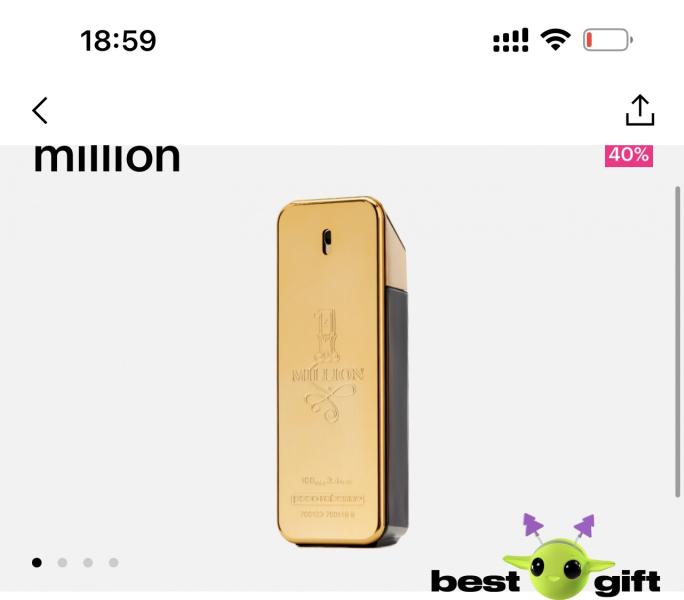This screenshot has height=600, width=684.
Task: Tap the low battery indicator
Action: coord(608,40)
